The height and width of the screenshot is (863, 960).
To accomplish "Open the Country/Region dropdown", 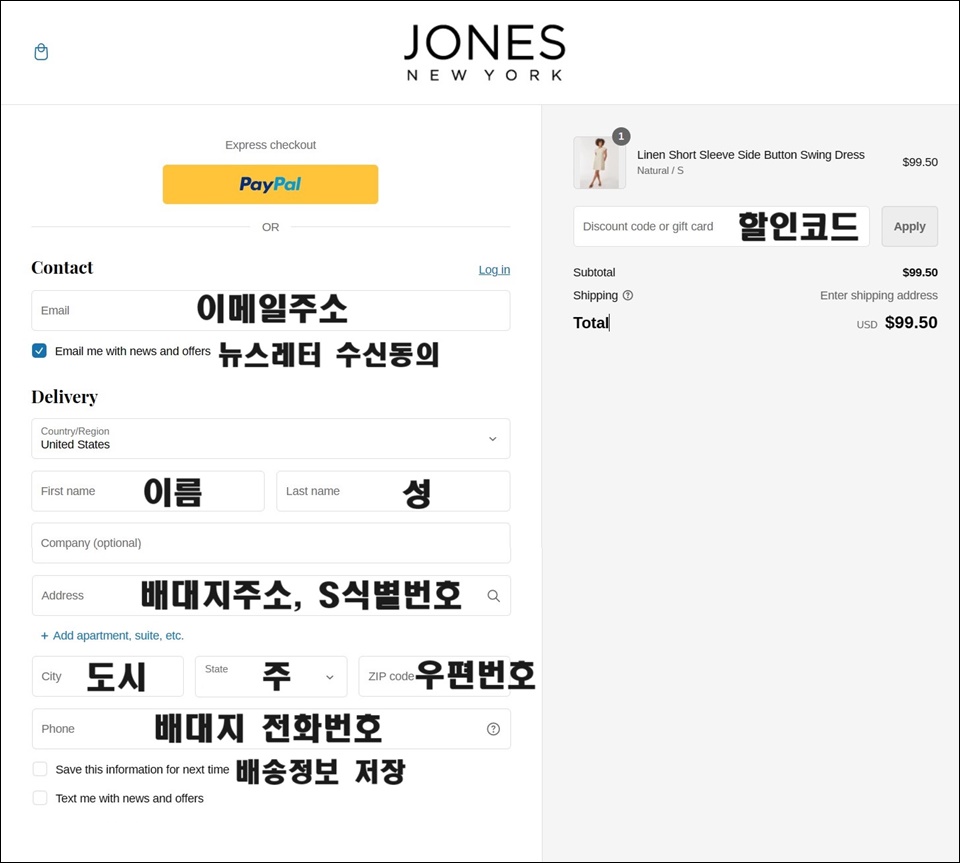I will pyautogui.click(x=271, y=439).
